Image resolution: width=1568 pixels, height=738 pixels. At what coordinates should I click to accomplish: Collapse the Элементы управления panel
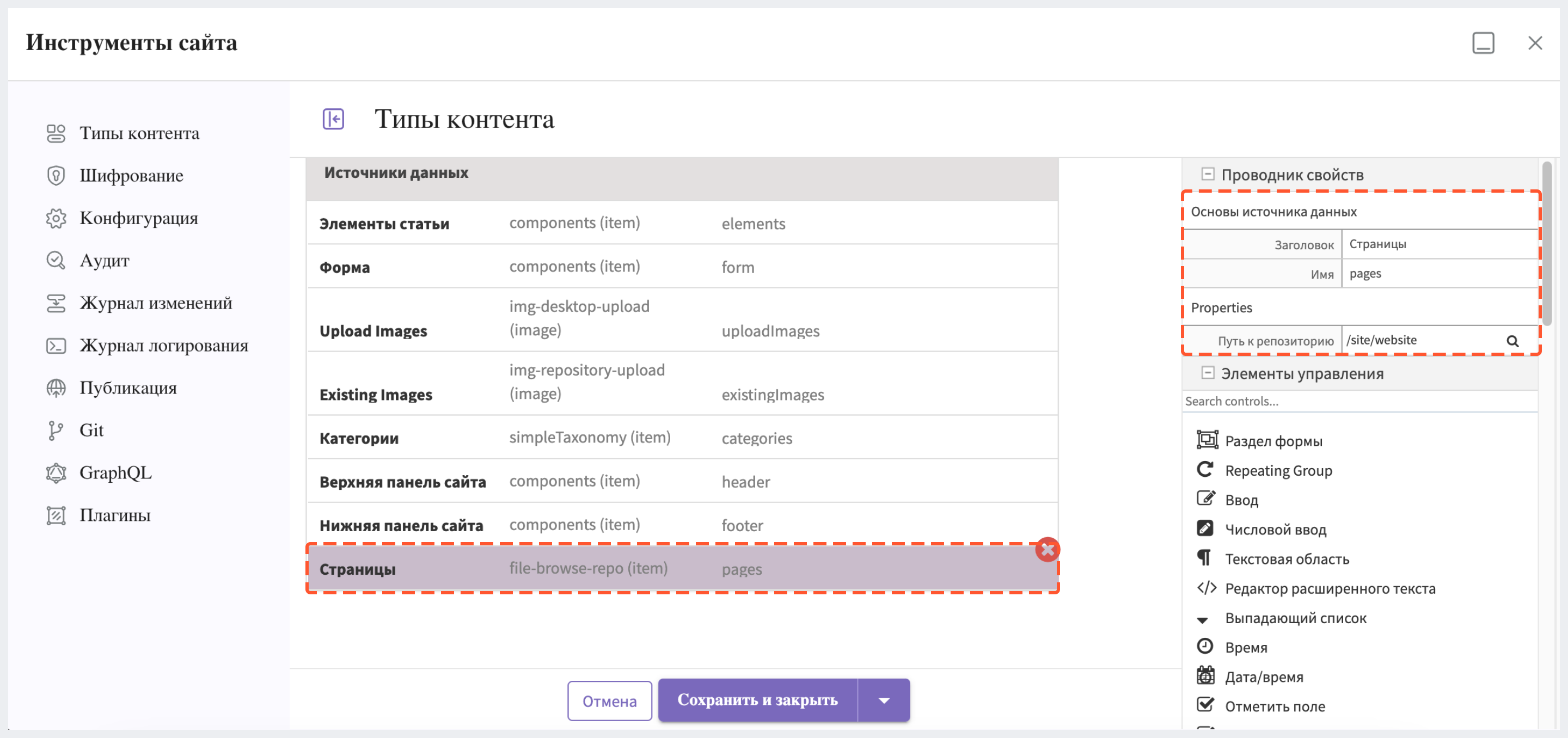click(x=1207, y=372)
